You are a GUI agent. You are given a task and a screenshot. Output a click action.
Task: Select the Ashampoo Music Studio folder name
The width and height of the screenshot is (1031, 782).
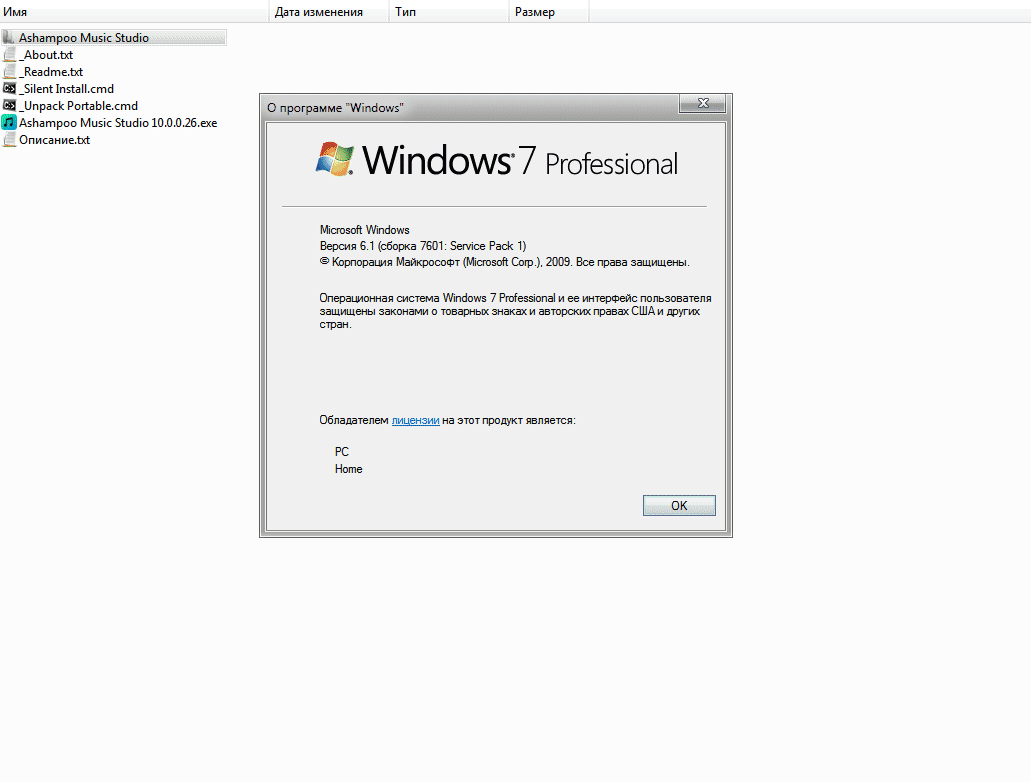84,37
